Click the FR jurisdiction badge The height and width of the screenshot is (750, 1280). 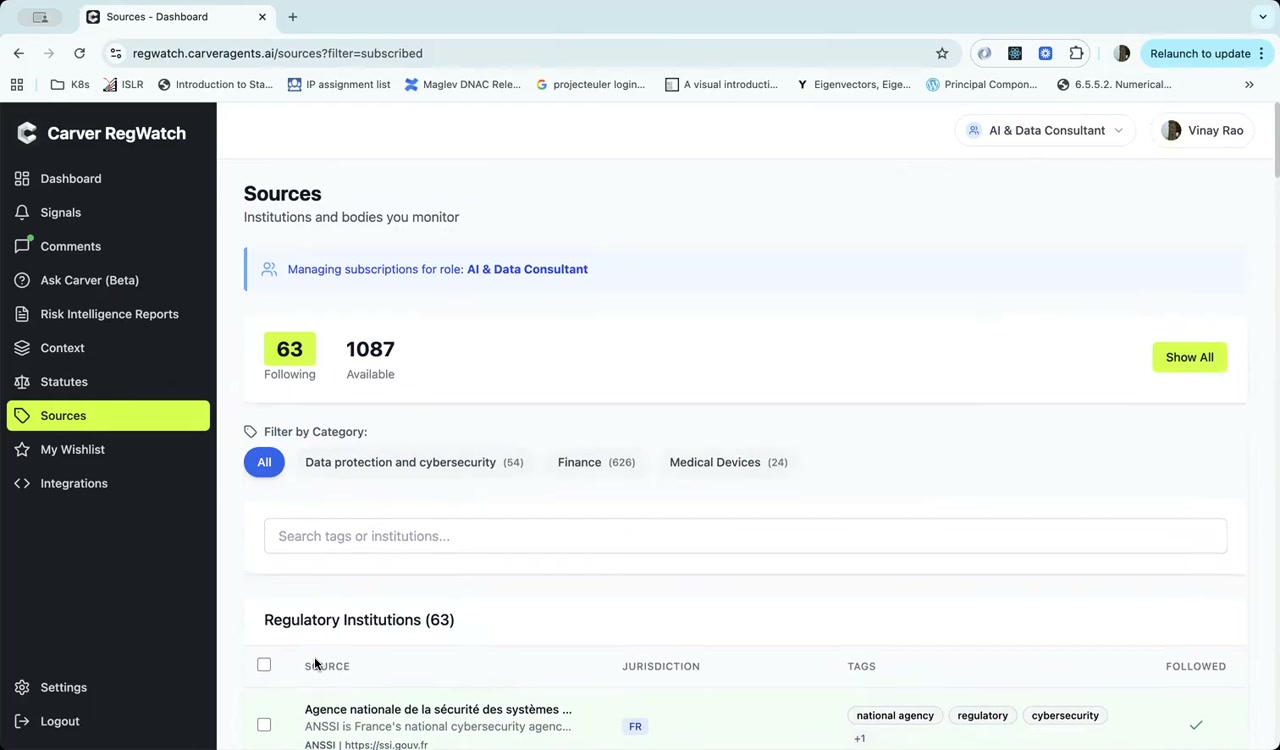[635, 727]
